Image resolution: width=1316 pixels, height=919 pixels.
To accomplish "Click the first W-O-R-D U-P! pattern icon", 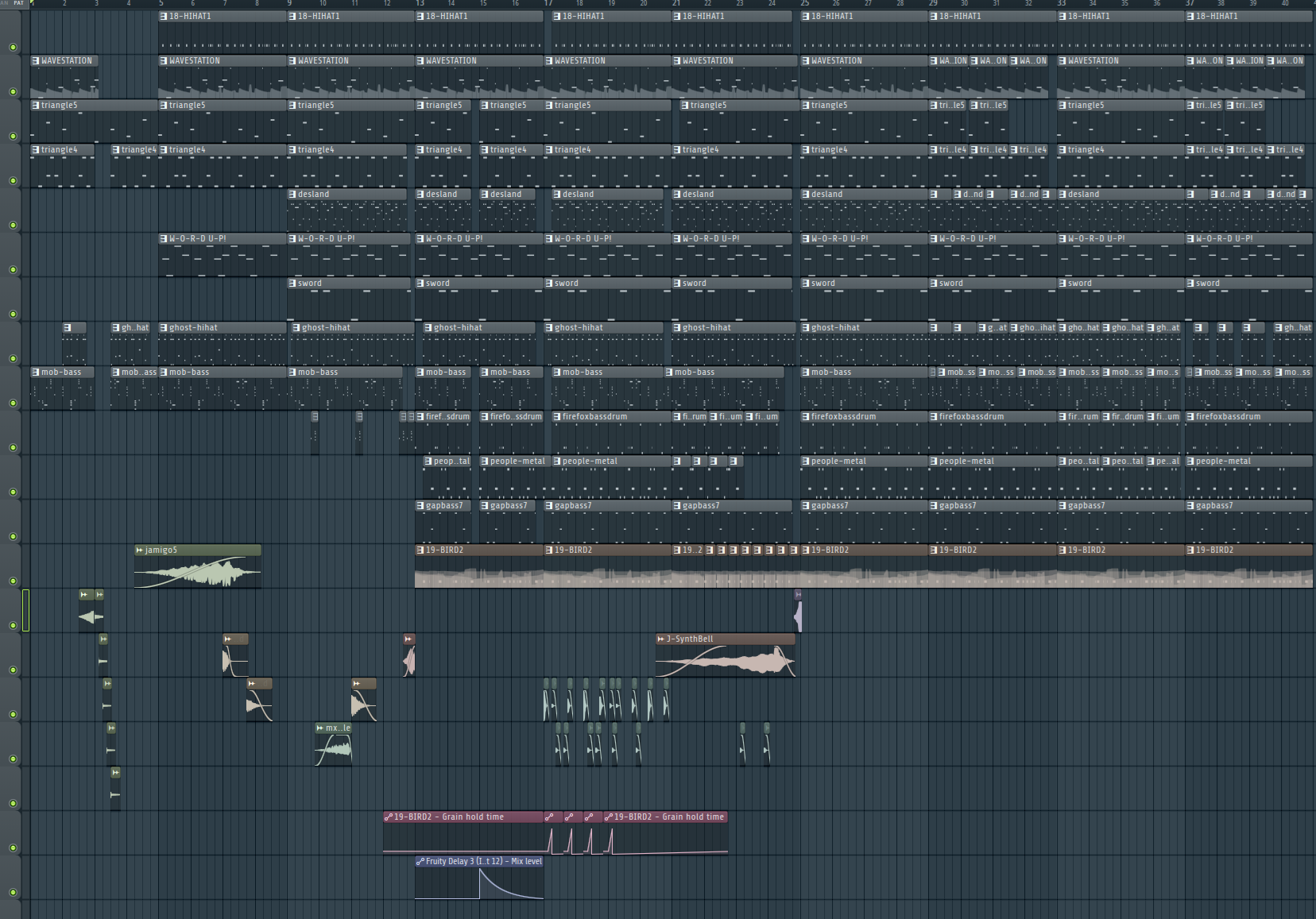I will [x=164, y=238].
